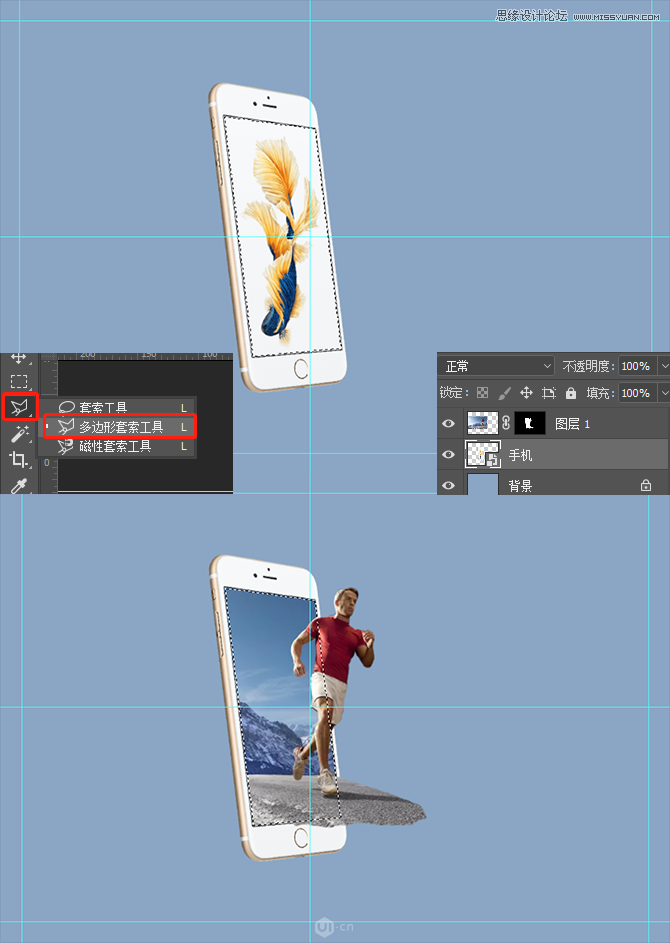Select layer named 背景
670x943 pixels.
point(521,486)
